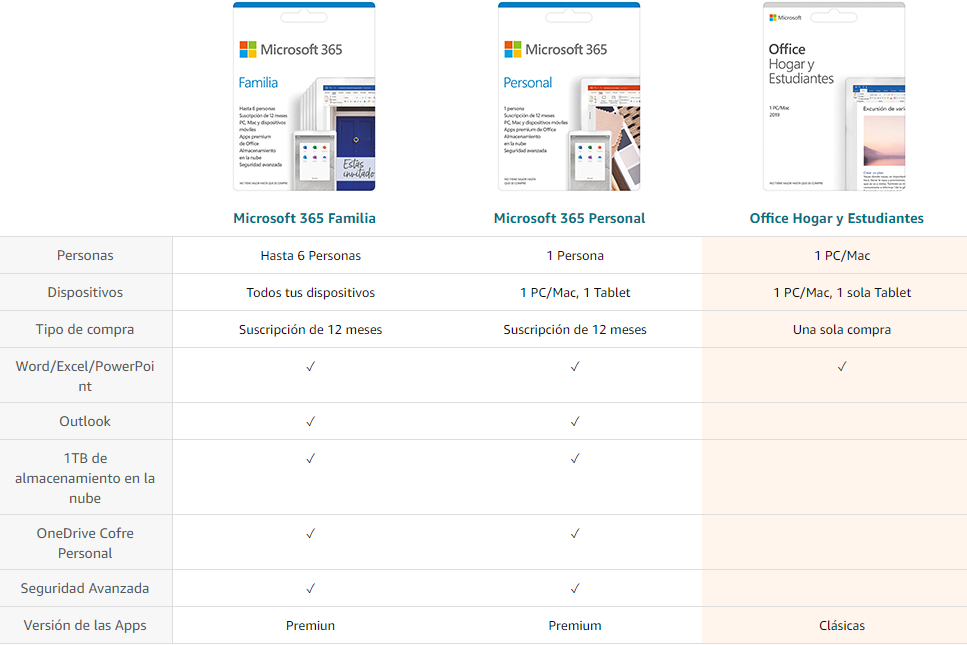Select the 1 Persona cell

point(575,255)
